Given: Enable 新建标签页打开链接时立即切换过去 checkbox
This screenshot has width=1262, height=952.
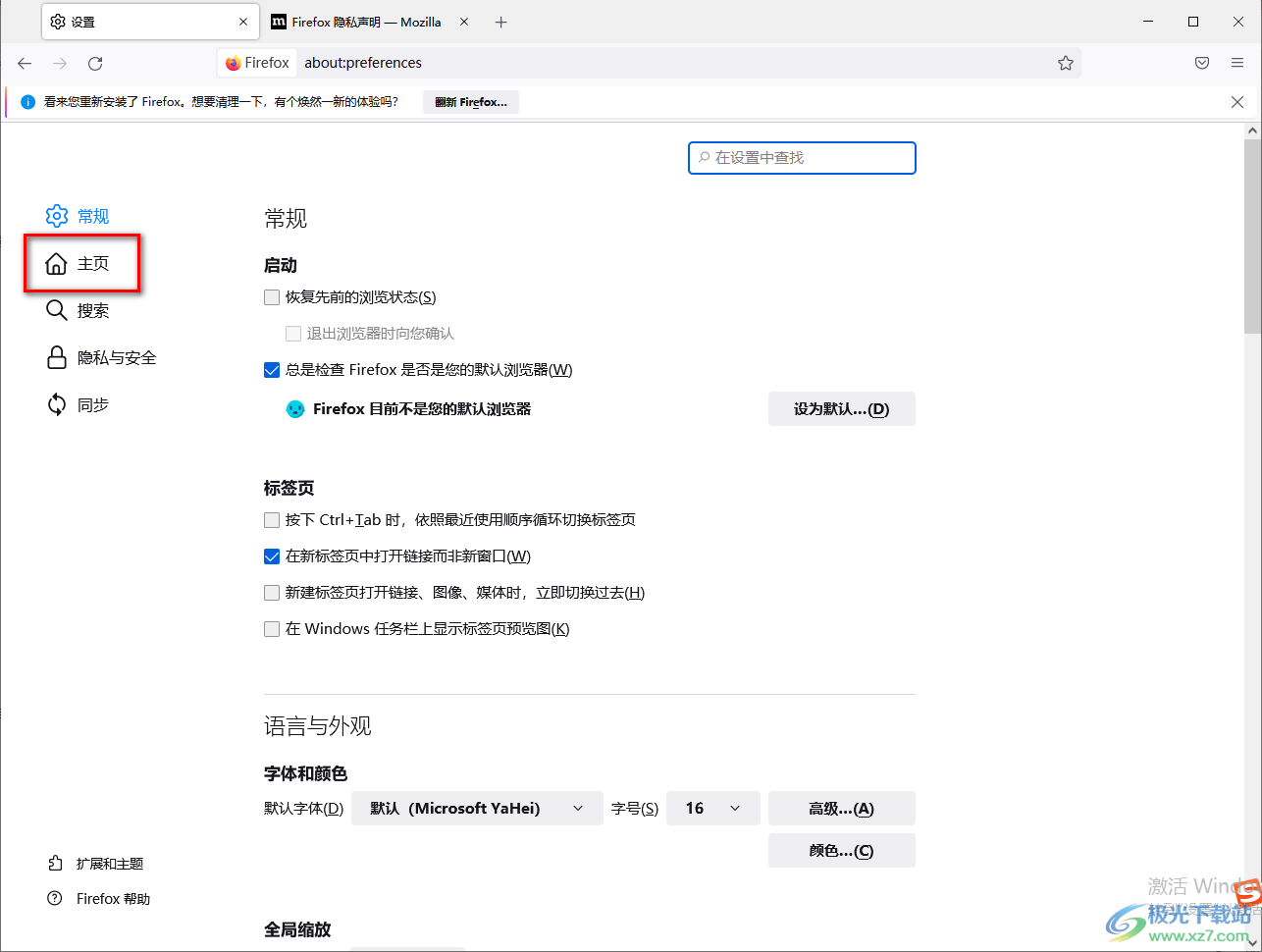Looking at the screenshot, I should click(272, 593).
